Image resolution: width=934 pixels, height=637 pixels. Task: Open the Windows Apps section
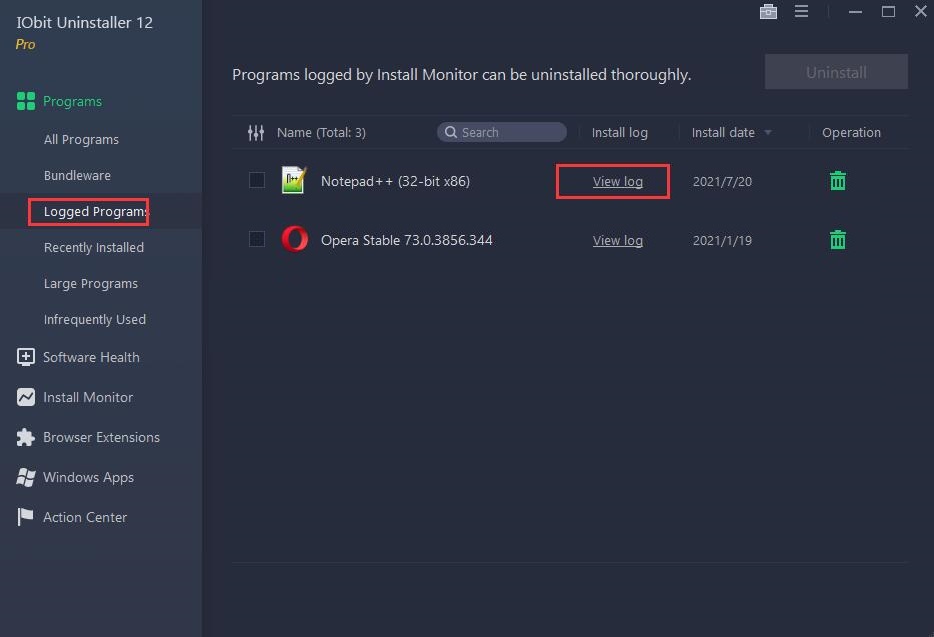click(x=89, y=477)
